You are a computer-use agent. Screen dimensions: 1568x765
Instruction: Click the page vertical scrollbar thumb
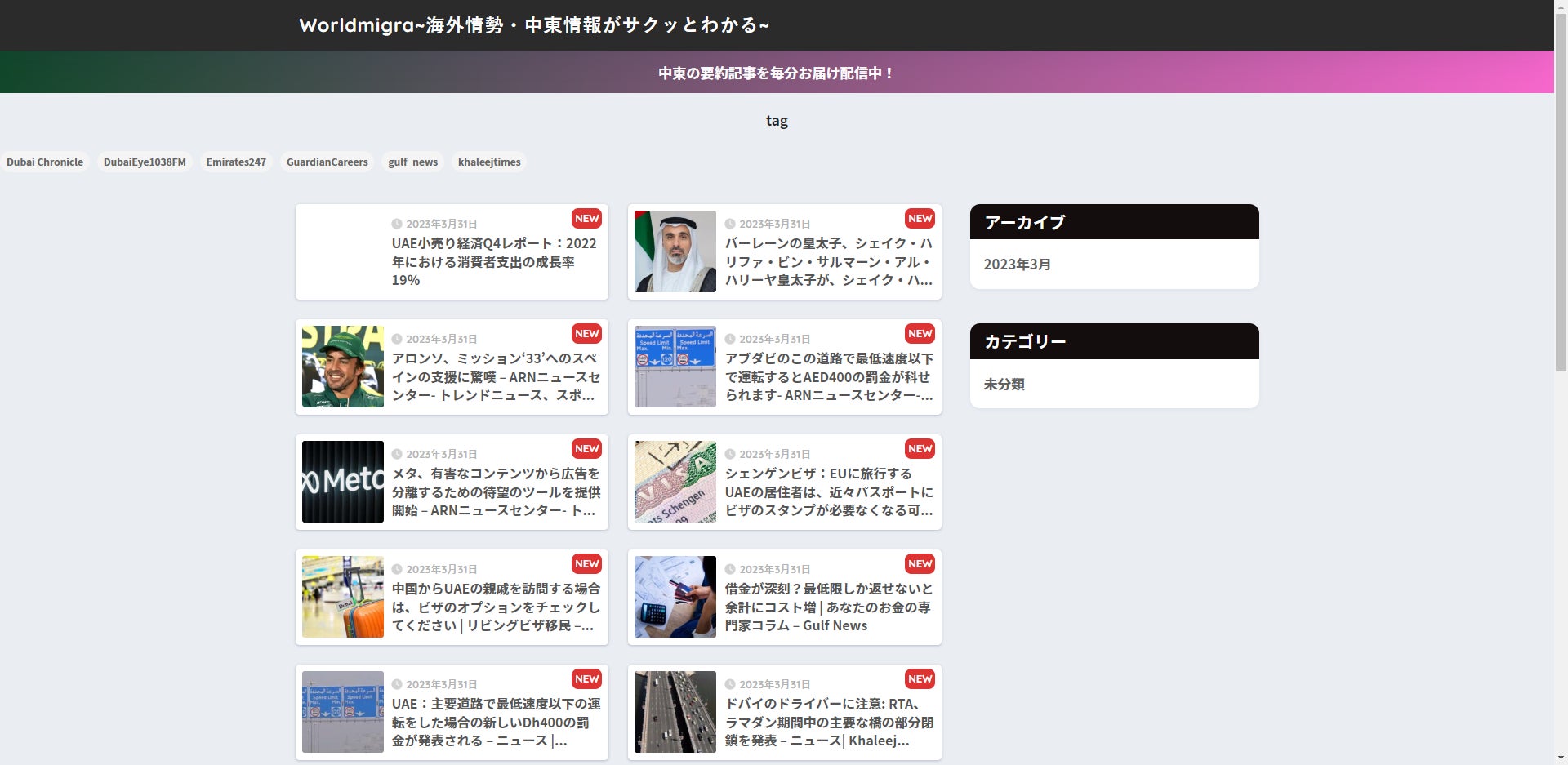point(1561,193)
